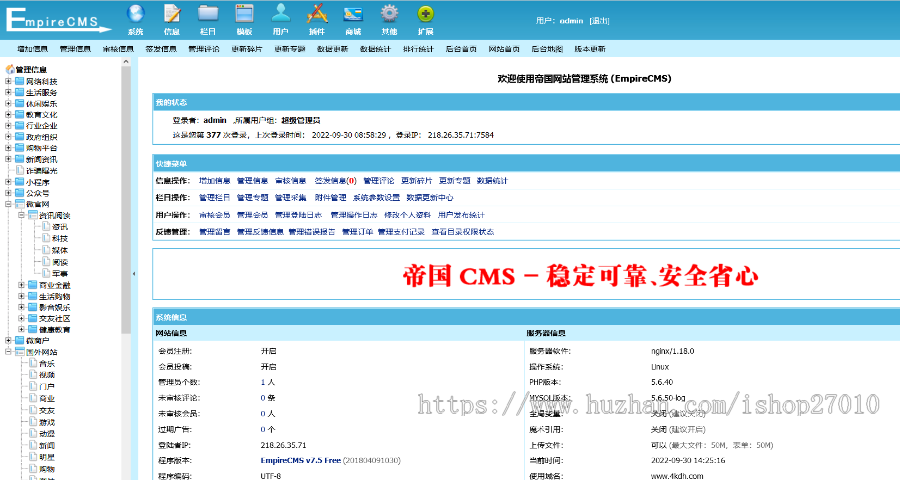This screenshot has height=480, width=900.
Task: Click the EmpireCMS logo
Action: [59, 20]
